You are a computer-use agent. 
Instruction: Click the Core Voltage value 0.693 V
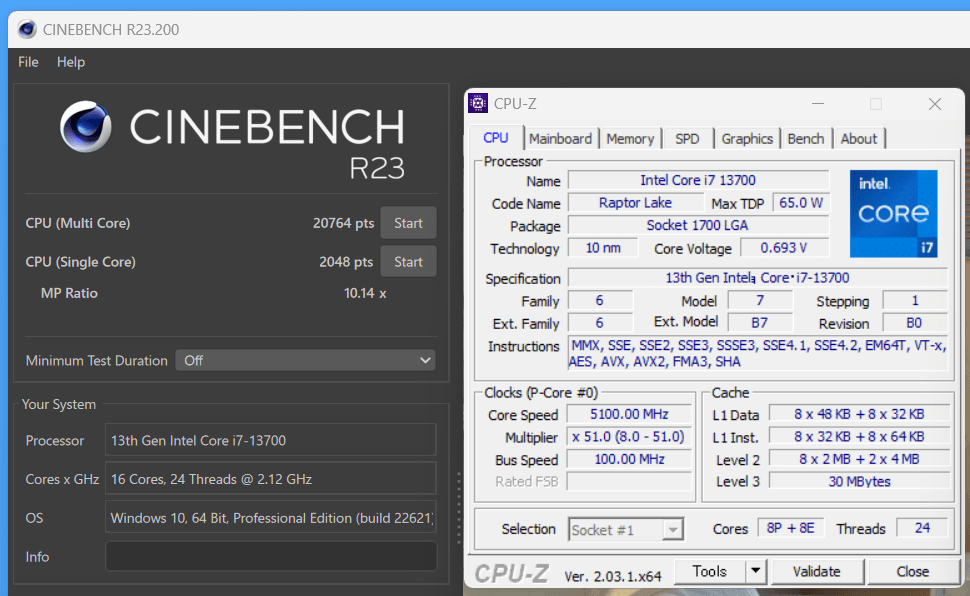[784, 248]
